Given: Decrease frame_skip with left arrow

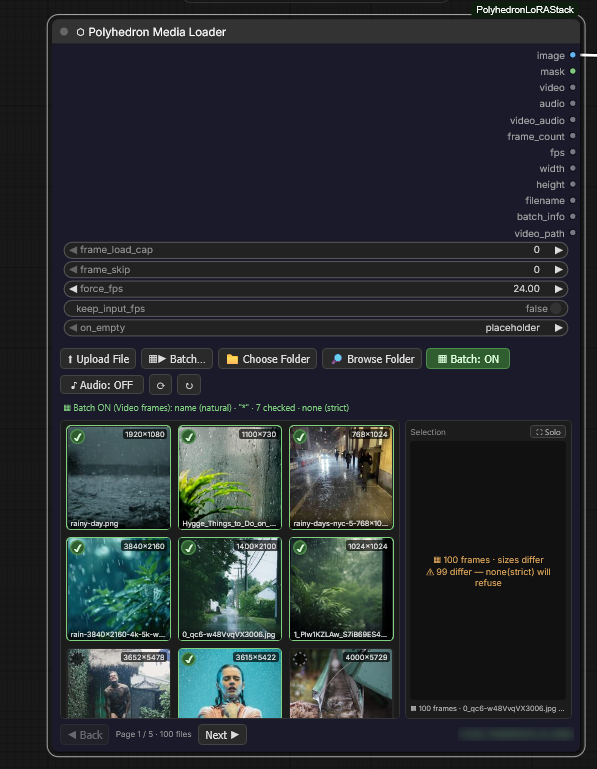Looking at the screenshot, I should point(73,270).
